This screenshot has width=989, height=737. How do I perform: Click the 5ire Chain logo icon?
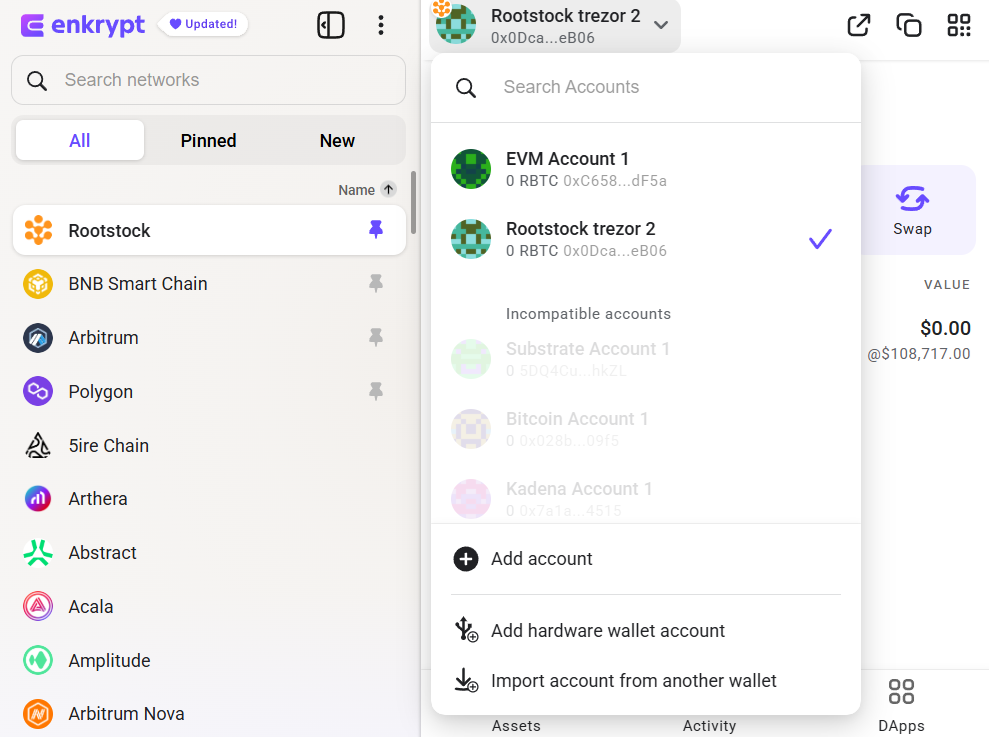click(38, 445)
